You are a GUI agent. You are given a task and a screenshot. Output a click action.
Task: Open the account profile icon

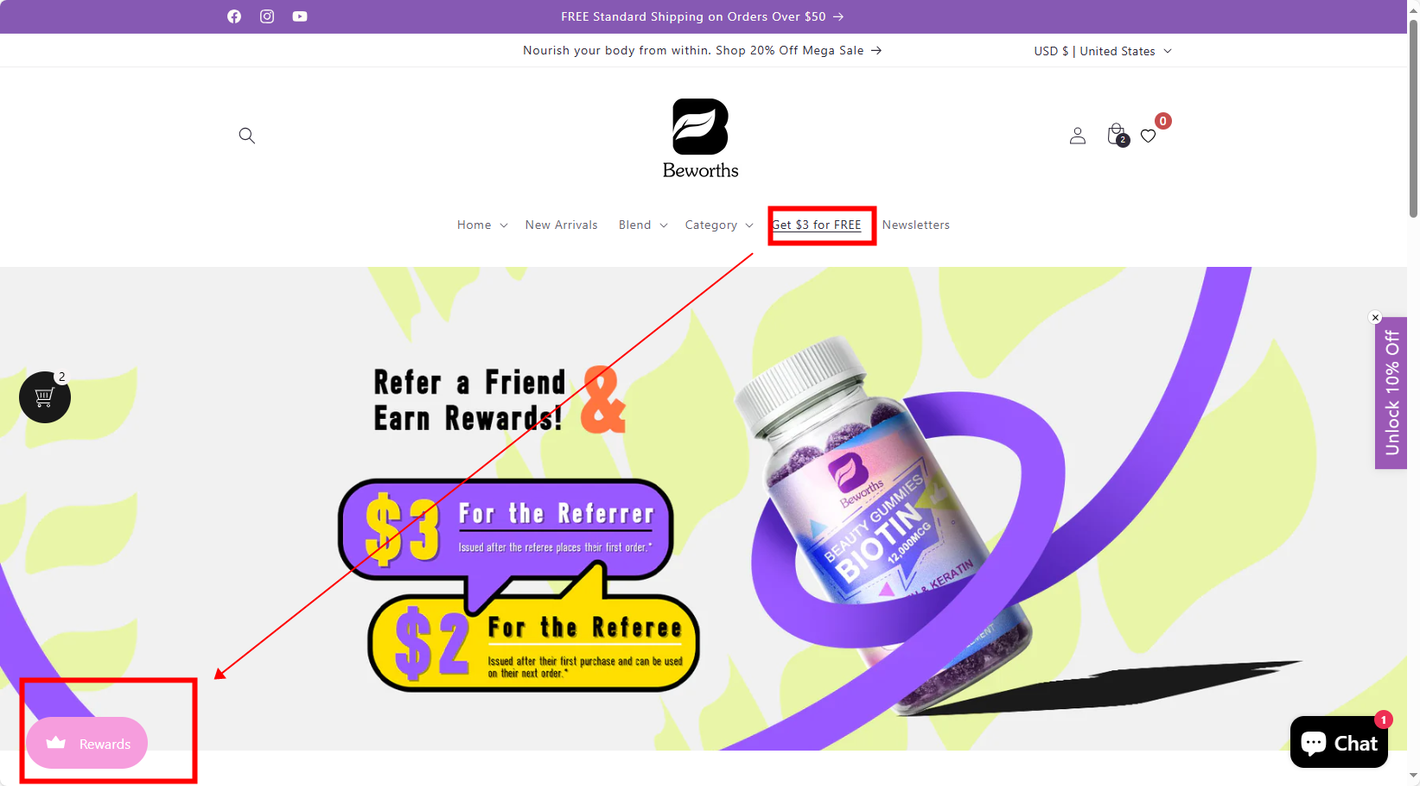click(x=1077, y=135)
